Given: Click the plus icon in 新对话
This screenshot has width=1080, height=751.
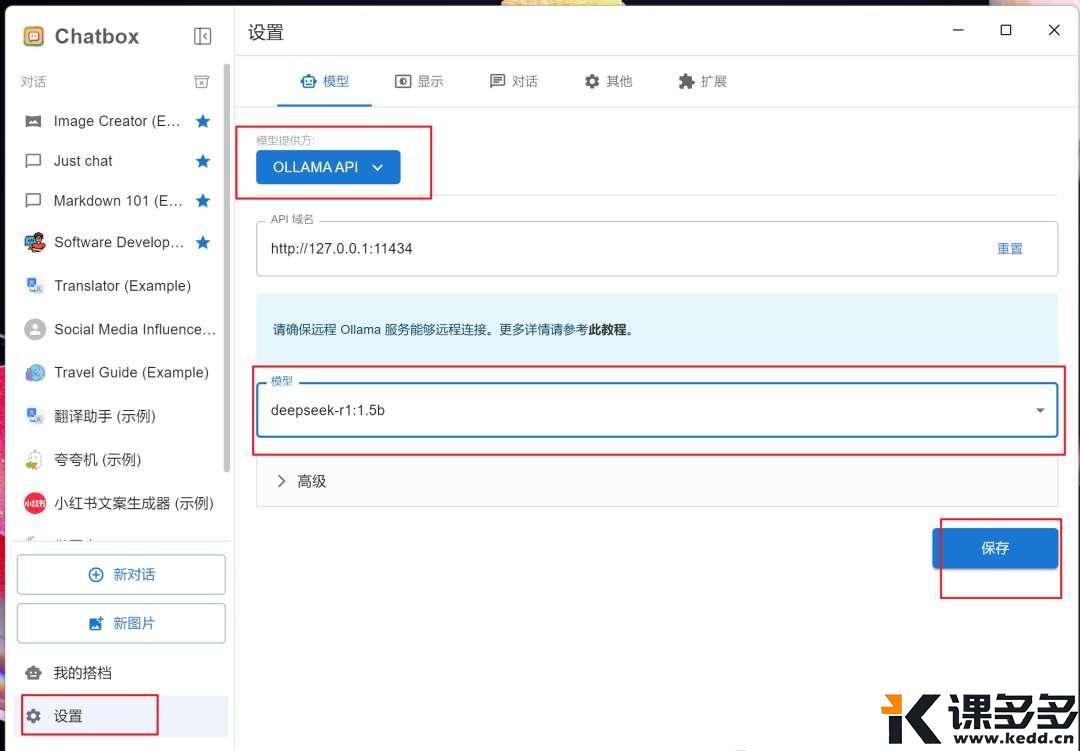Looking at the screenshot, I should click(96, 575).
